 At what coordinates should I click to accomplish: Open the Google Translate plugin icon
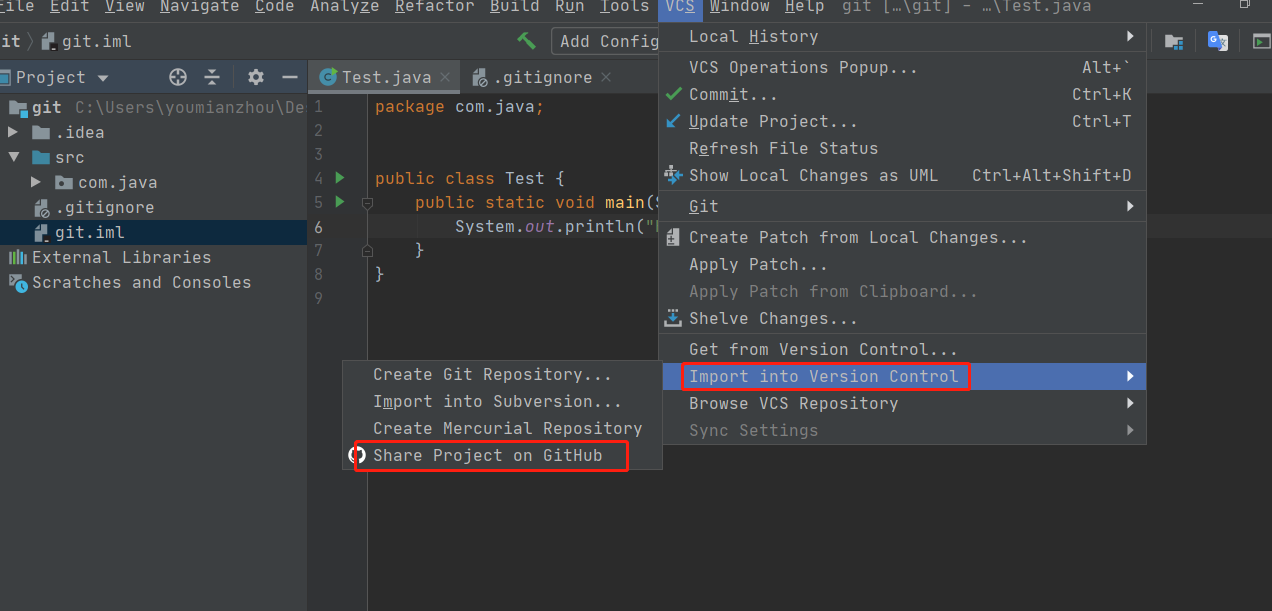[1217, 41]
